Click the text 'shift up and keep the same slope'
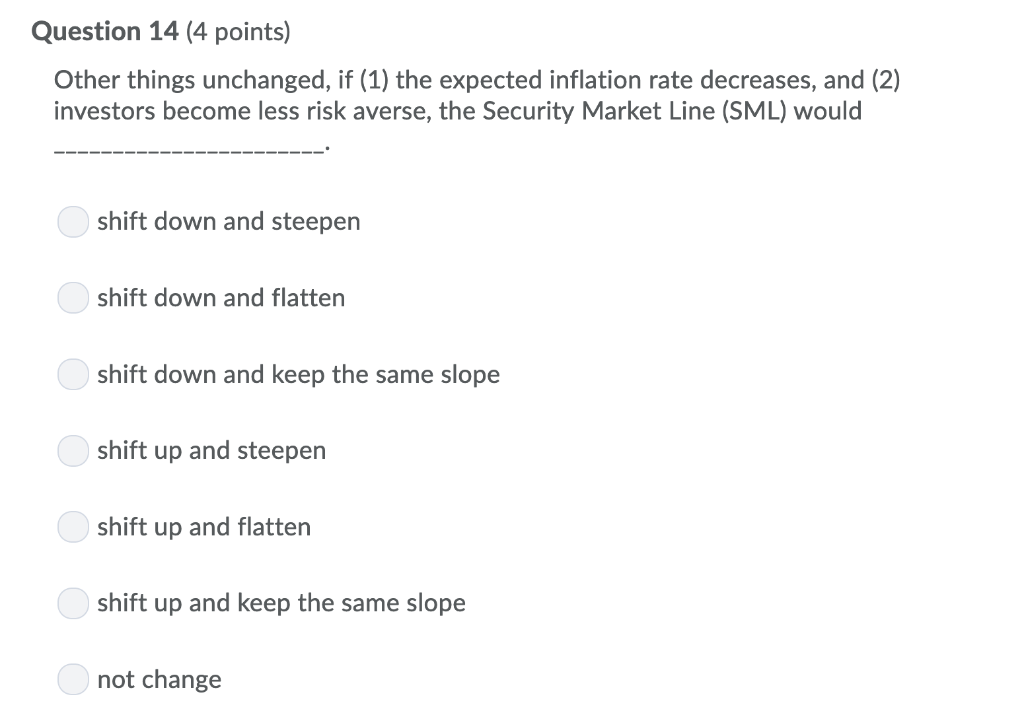The width and height of the screenshot is (1024, 713). point(282,603)
